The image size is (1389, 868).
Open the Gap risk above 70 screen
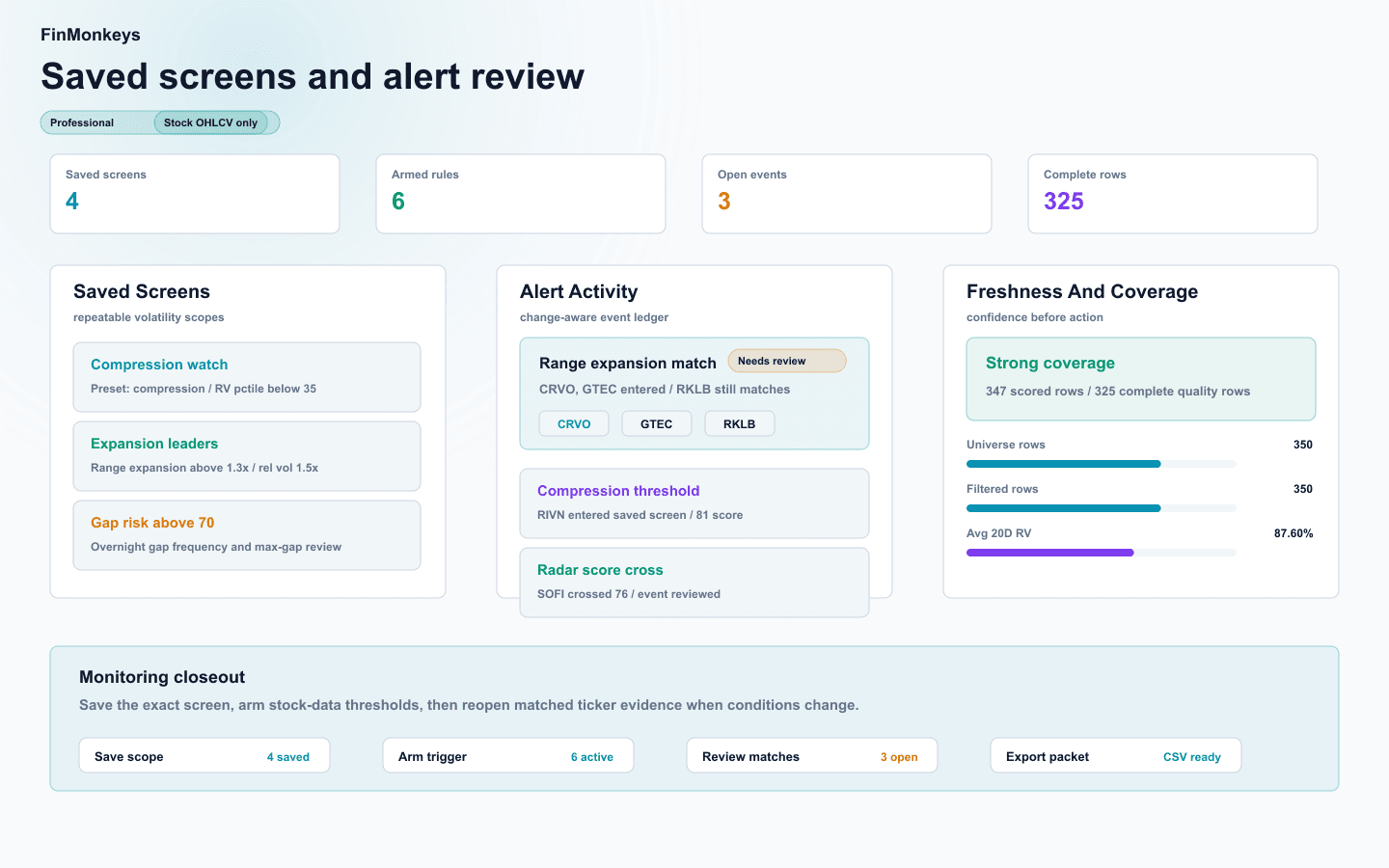coord(247,535)
